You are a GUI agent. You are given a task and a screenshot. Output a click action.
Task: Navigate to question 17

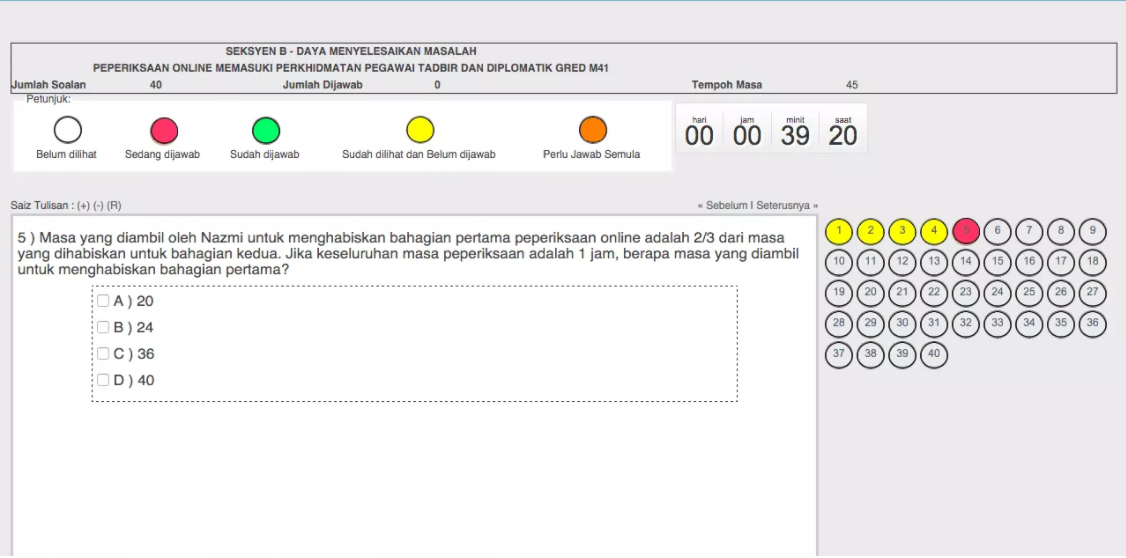pyautogui.click(x=1061, y=262)
